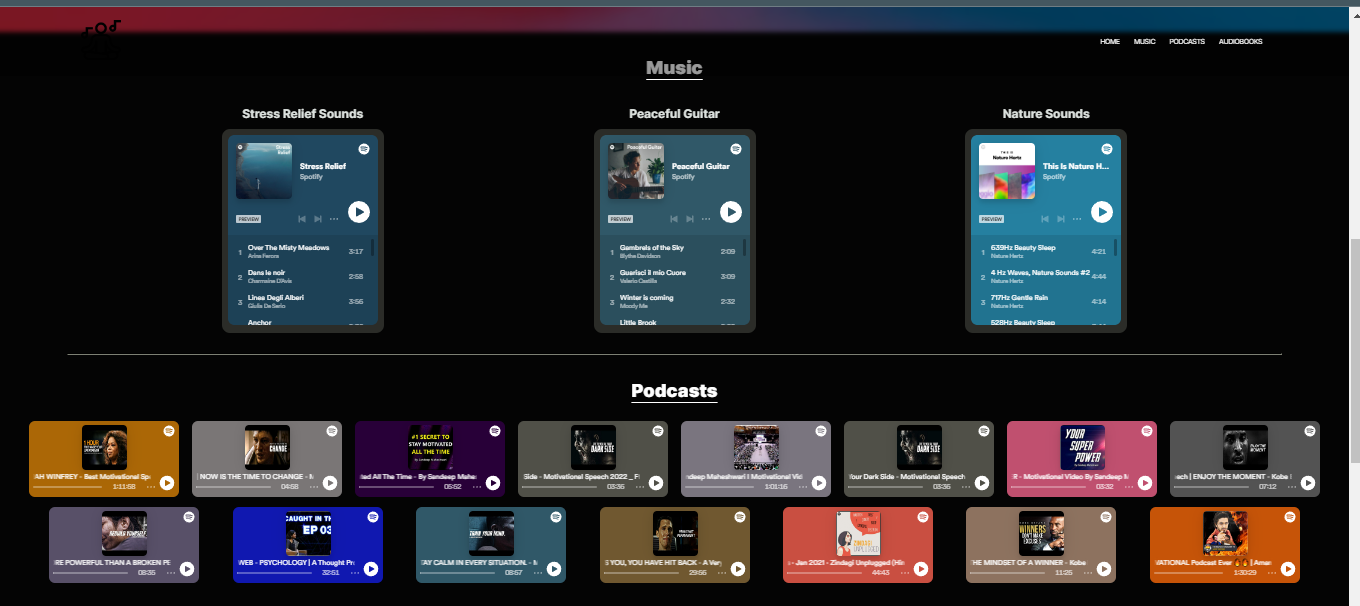Play the Peaceful Guitar playlist
Viewport: 1360px width, 606px height.
(x=731, y=212)
